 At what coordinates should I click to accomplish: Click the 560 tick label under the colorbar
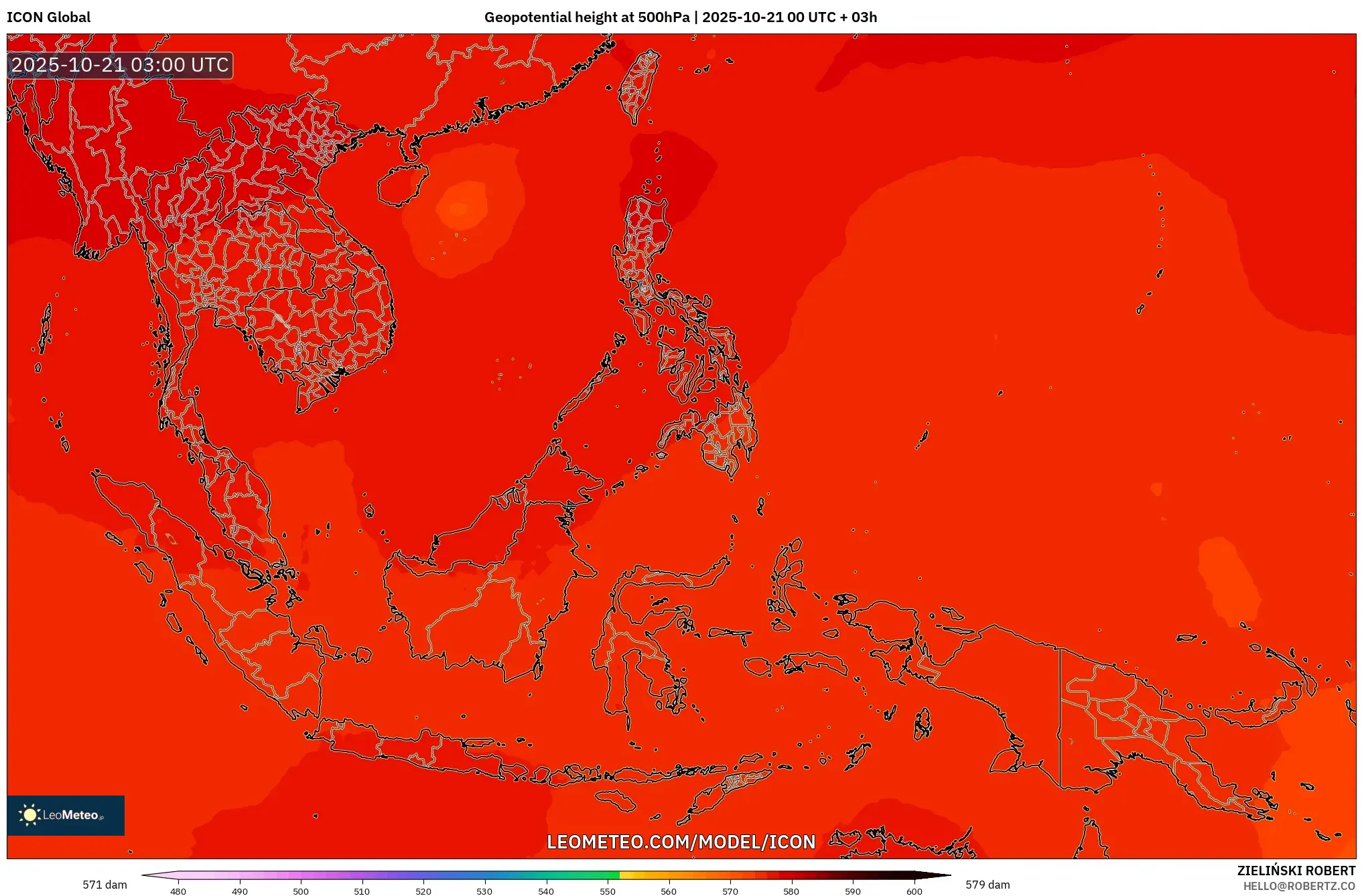click(x=669, y=891)
